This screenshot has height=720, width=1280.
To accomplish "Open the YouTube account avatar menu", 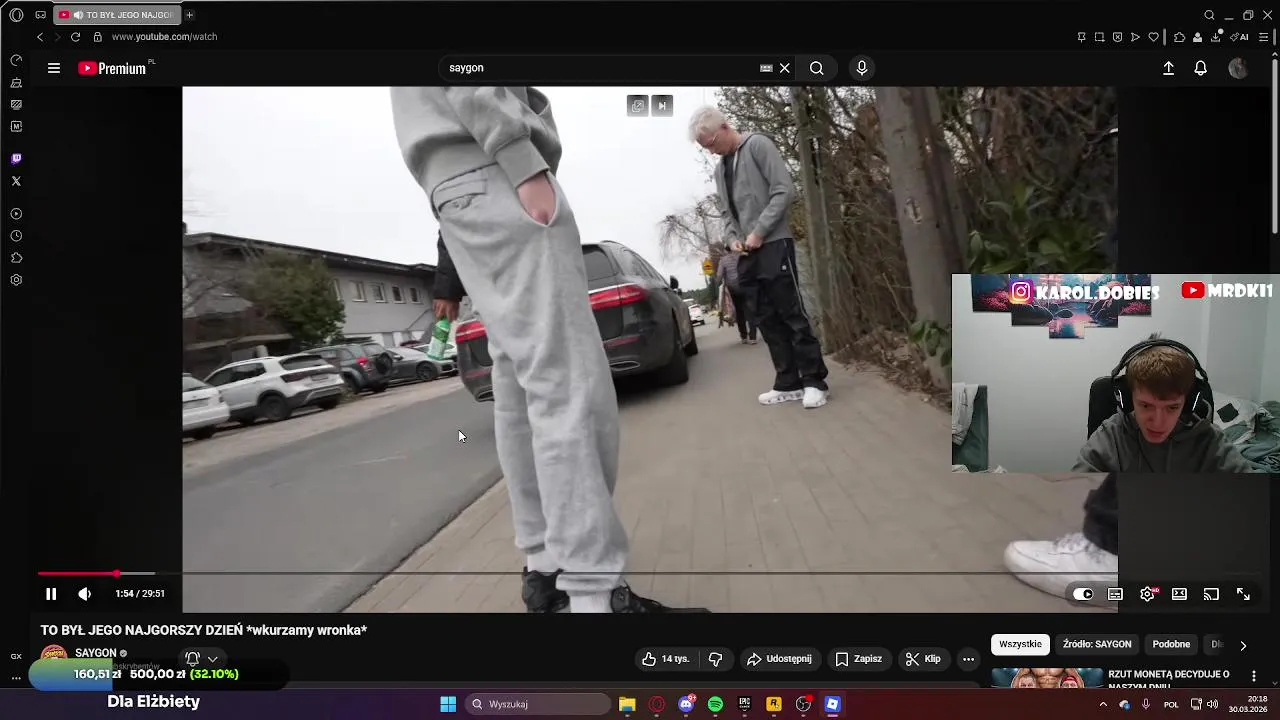I will coord(1238,68).
